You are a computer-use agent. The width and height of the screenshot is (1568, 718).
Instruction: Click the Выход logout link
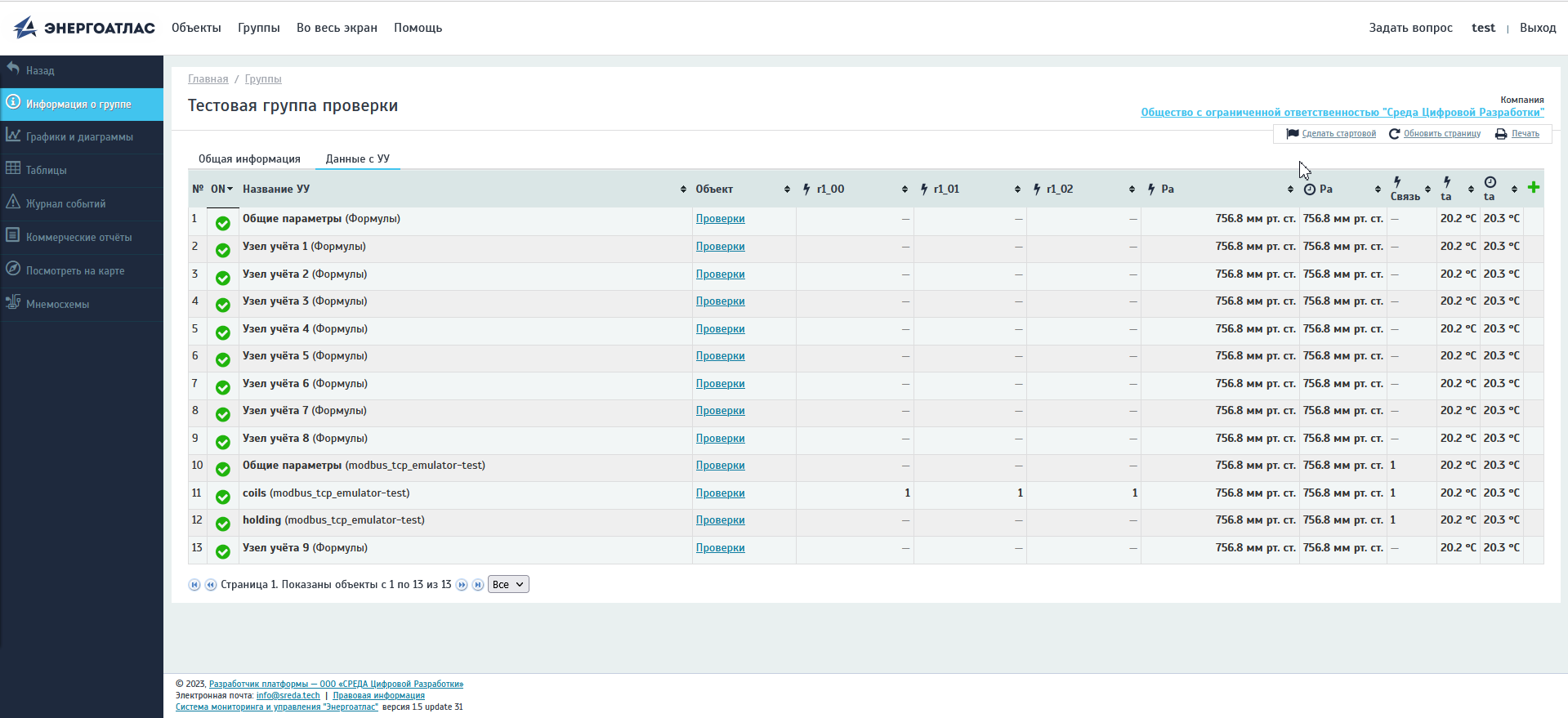(1537, 28)
